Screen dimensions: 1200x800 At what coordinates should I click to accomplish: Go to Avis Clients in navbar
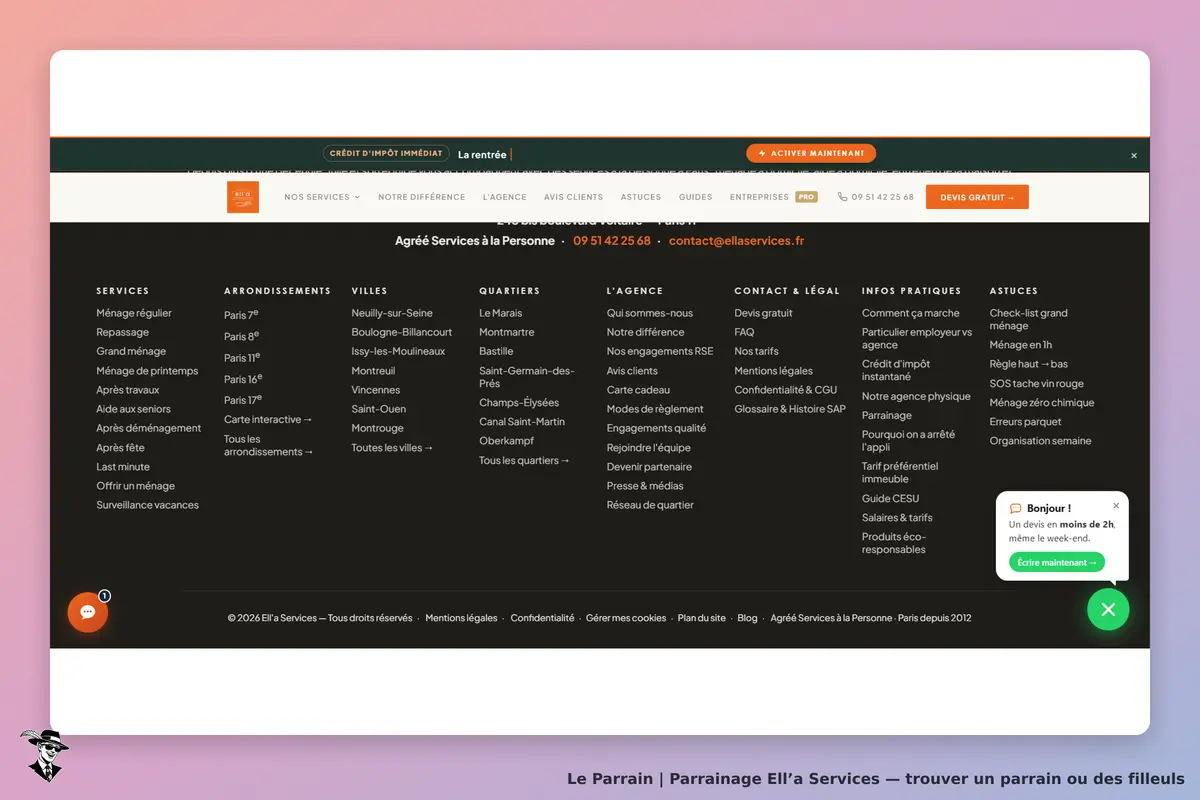click(x=573, y=197)
